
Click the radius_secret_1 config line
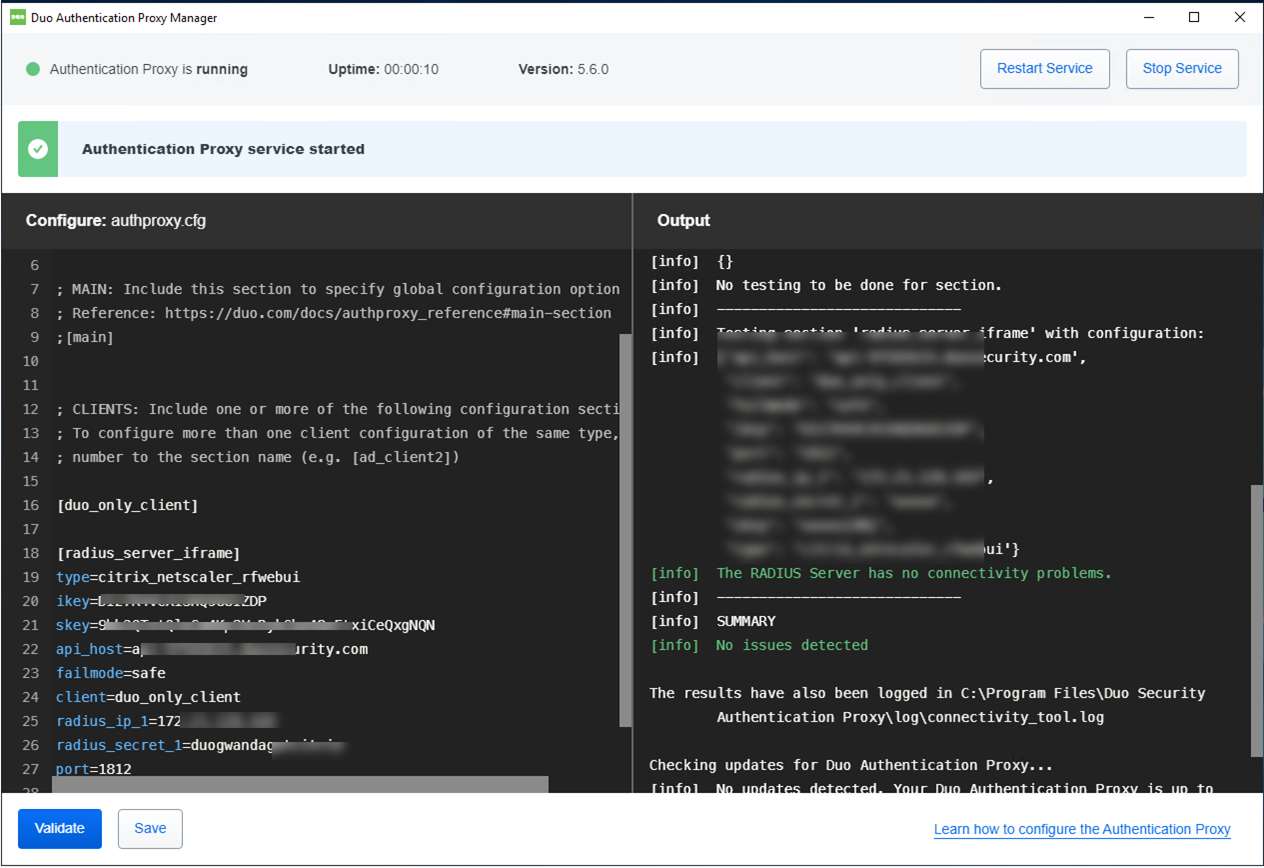pyautogui.click(x=201, y=745)
